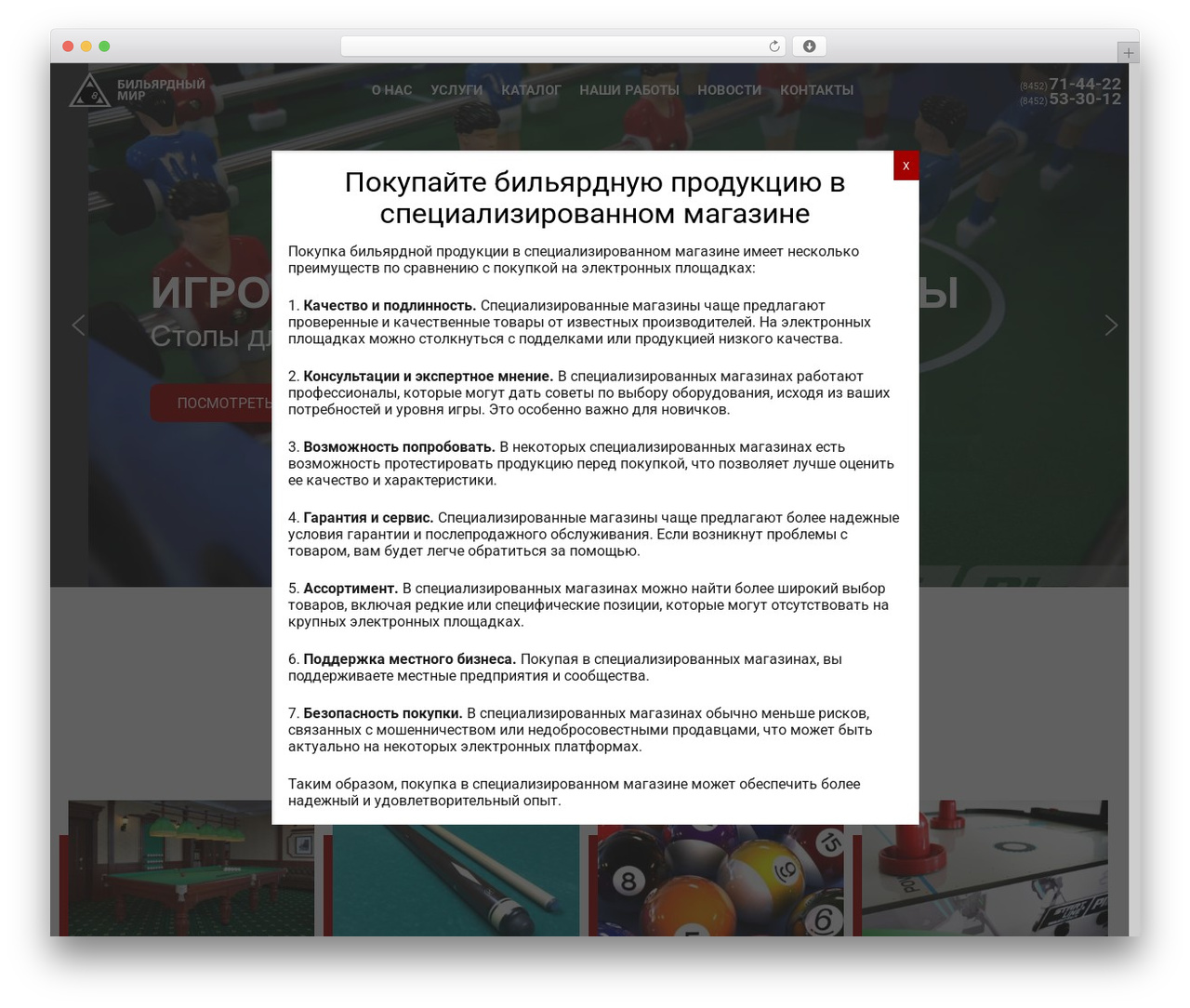Open the О НАС menu item
The image size is (1190, 1008).
391,90
